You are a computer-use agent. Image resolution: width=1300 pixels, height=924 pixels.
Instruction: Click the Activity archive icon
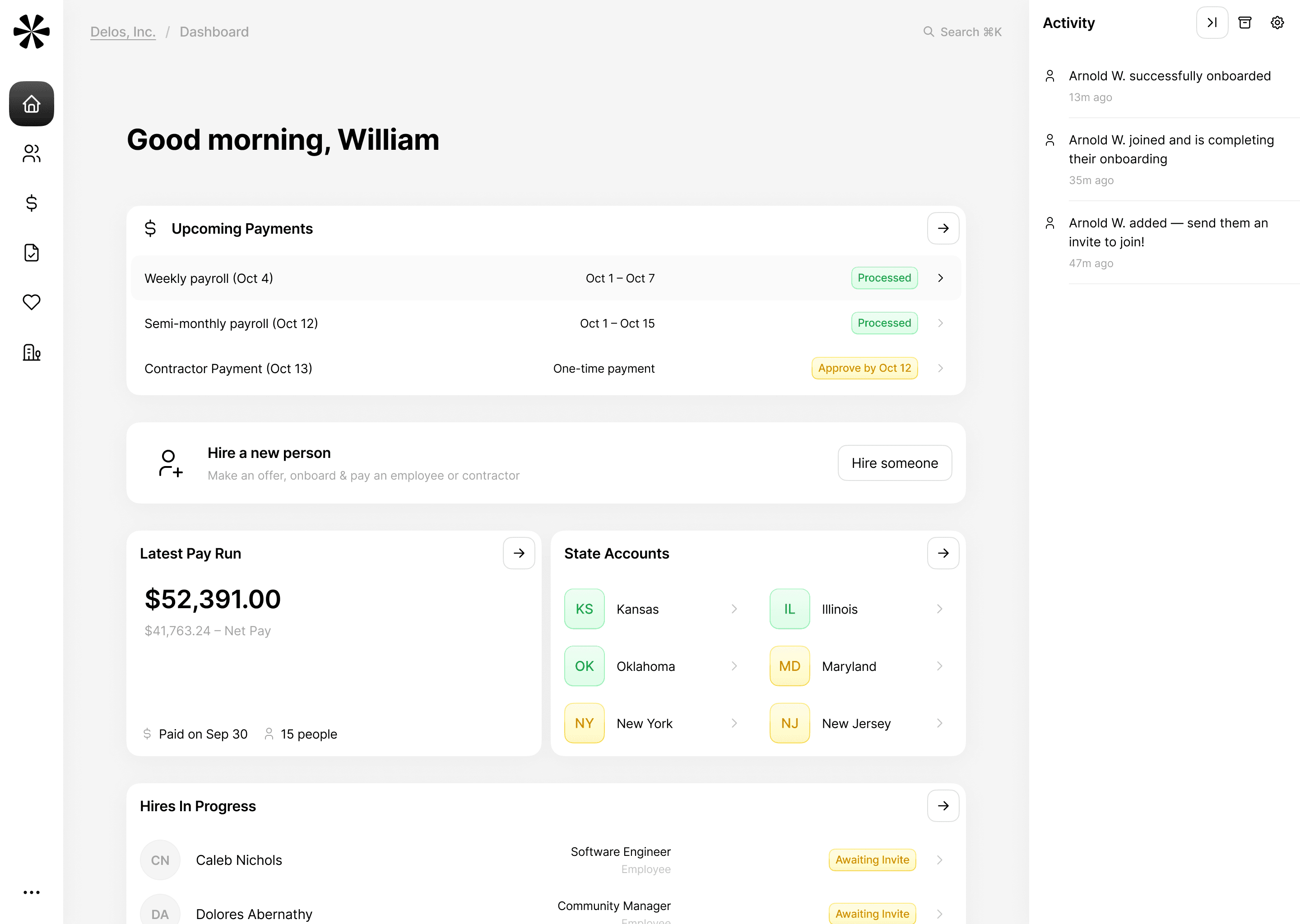pyautogui.click(x=1245, y=23)
